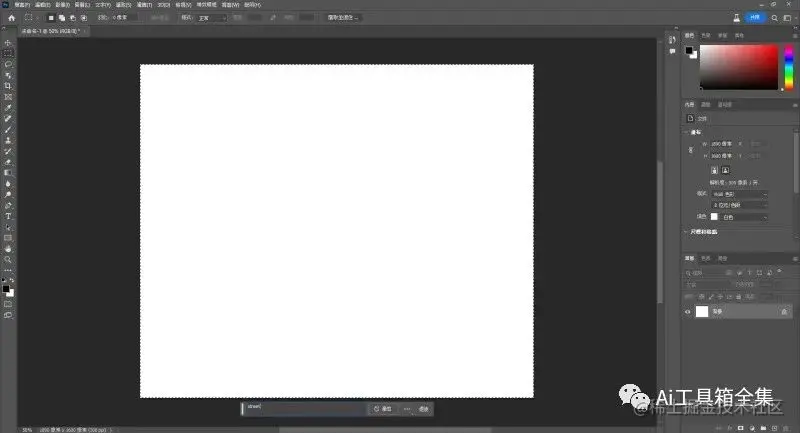Click the Select and Mask button
The width and height of the screenshot is (800, 433).
343,18
